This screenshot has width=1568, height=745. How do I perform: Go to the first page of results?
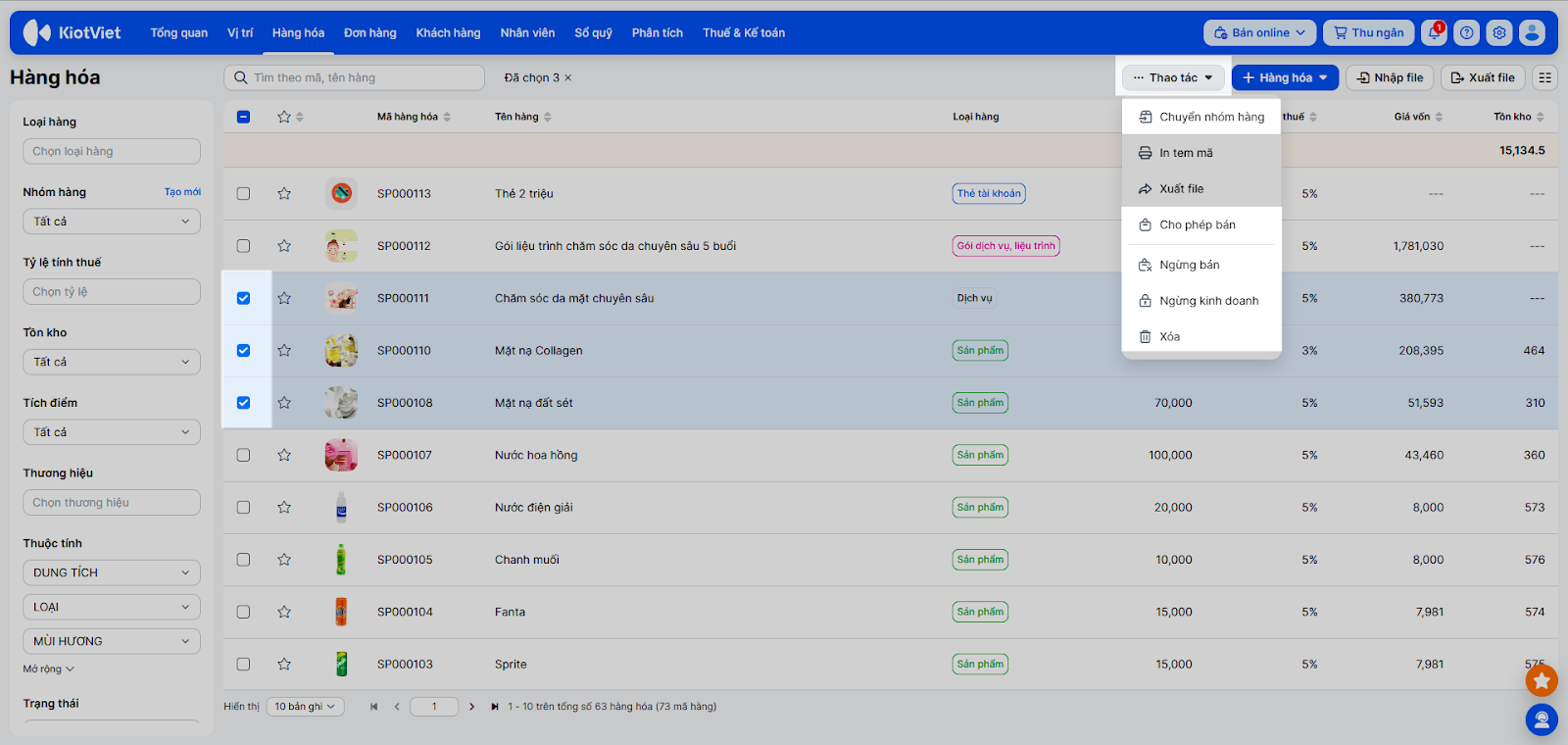coord(373,707)
